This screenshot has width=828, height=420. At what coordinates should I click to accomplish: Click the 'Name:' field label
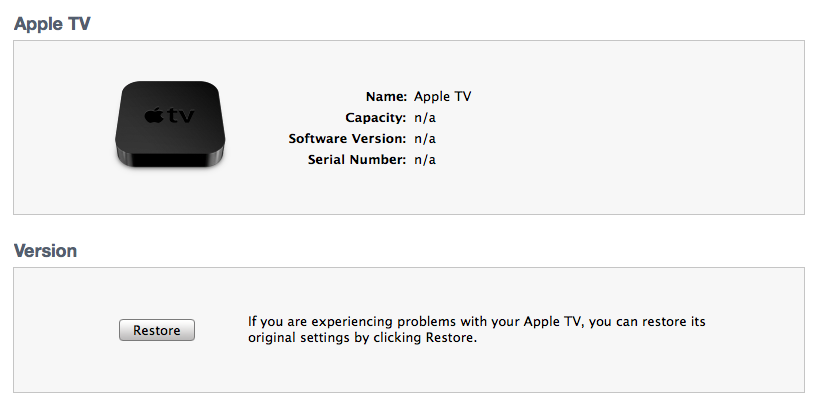[386, 97]
